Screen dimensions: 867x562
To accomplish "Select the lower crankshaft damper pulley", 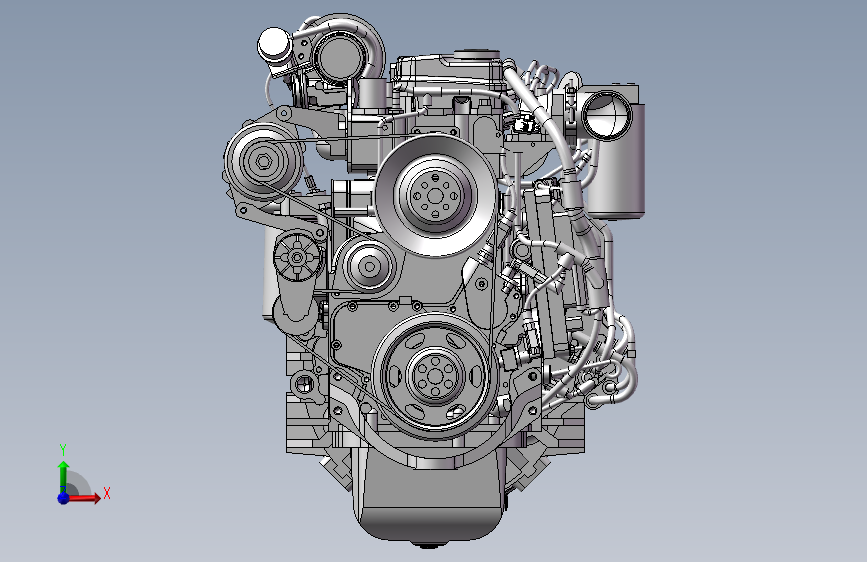I will (x=435, y=376).
